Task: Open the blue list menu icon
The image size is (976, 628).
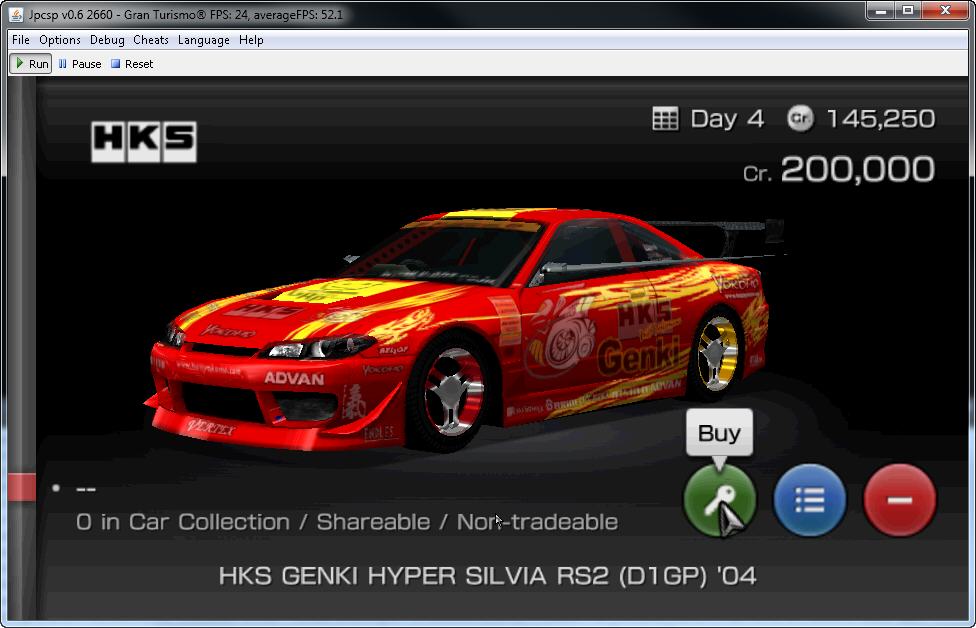Action: click(x=809, y=499)
